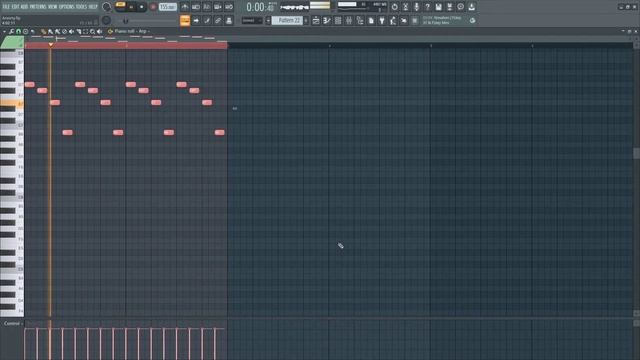
Task: Toggle recording countdown
Action: [207, 7]
